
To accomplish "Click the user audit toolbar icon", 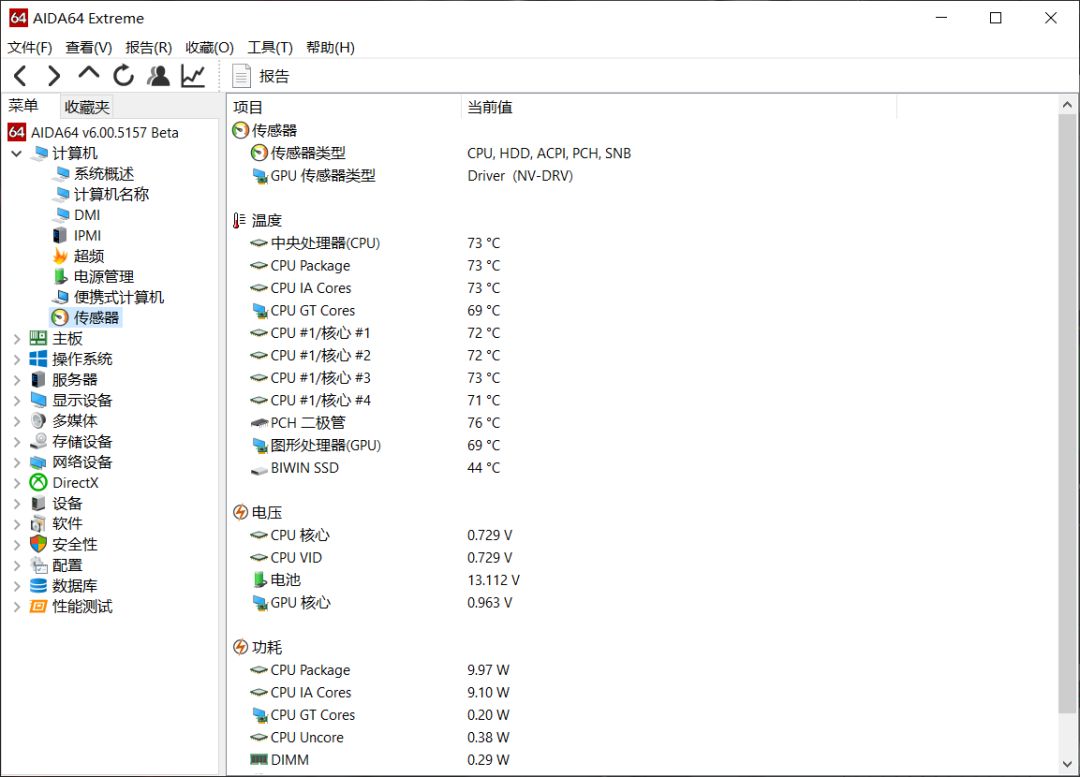I will [156, 75].
